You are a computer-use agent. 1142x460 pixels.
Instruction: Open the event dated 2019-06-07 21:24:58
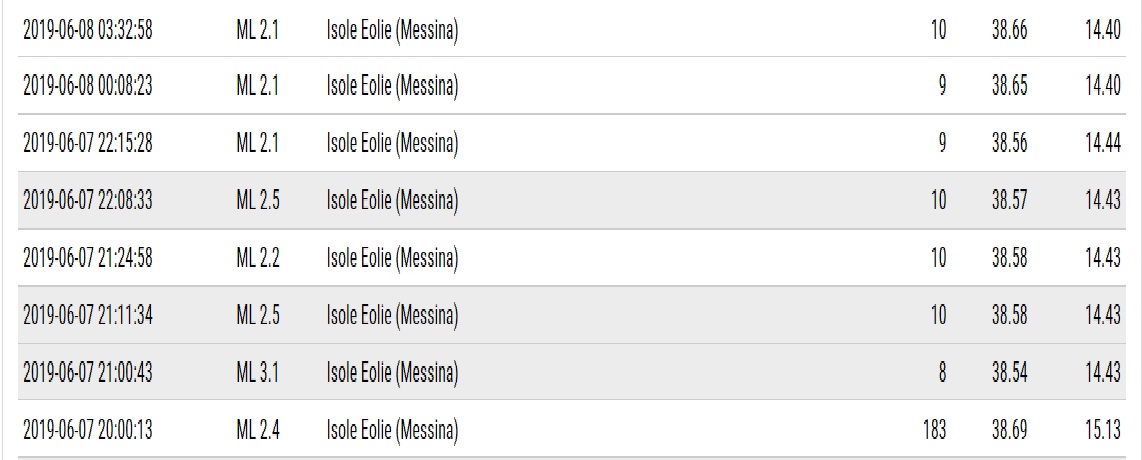click(88, 259)
